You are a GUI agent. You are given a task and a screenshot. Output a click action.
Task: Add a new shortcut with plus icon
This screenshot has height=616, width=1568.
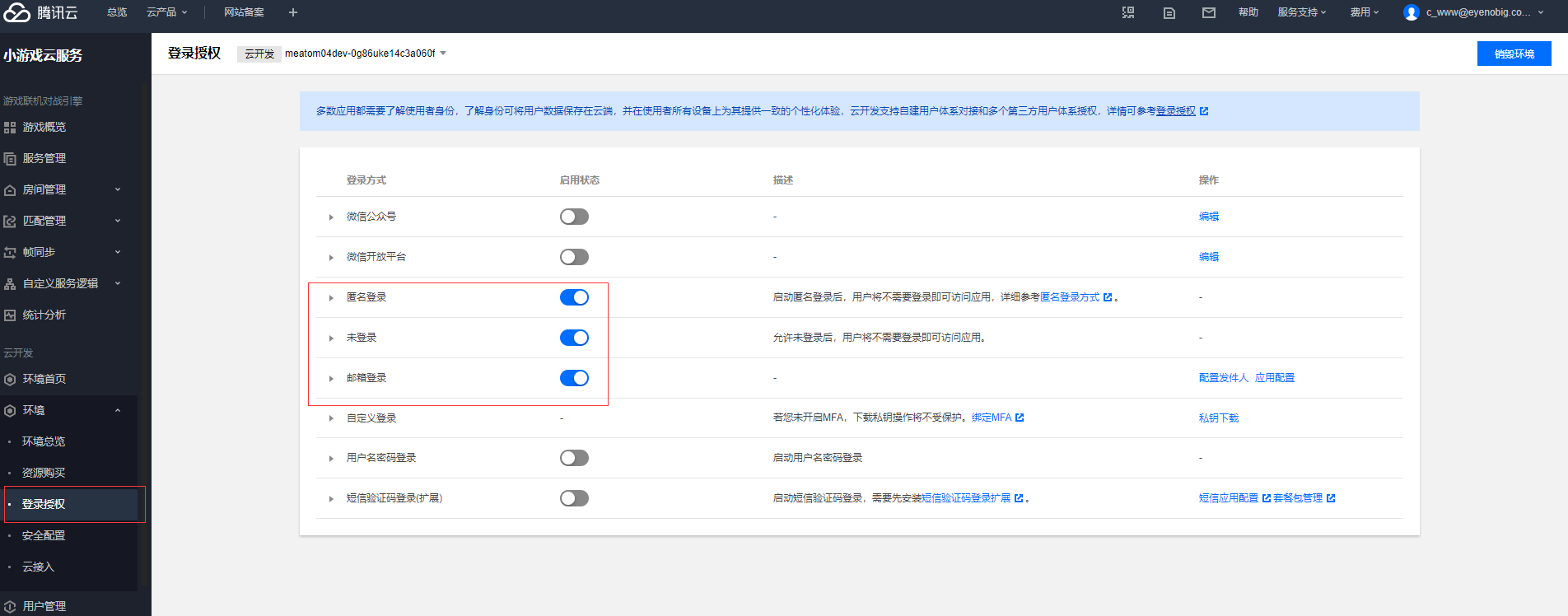(x=293, y=12)
